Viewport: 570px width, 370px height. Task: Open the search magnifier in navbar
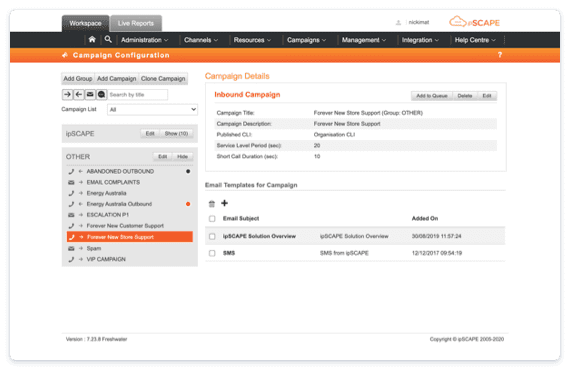click(108, 39)
